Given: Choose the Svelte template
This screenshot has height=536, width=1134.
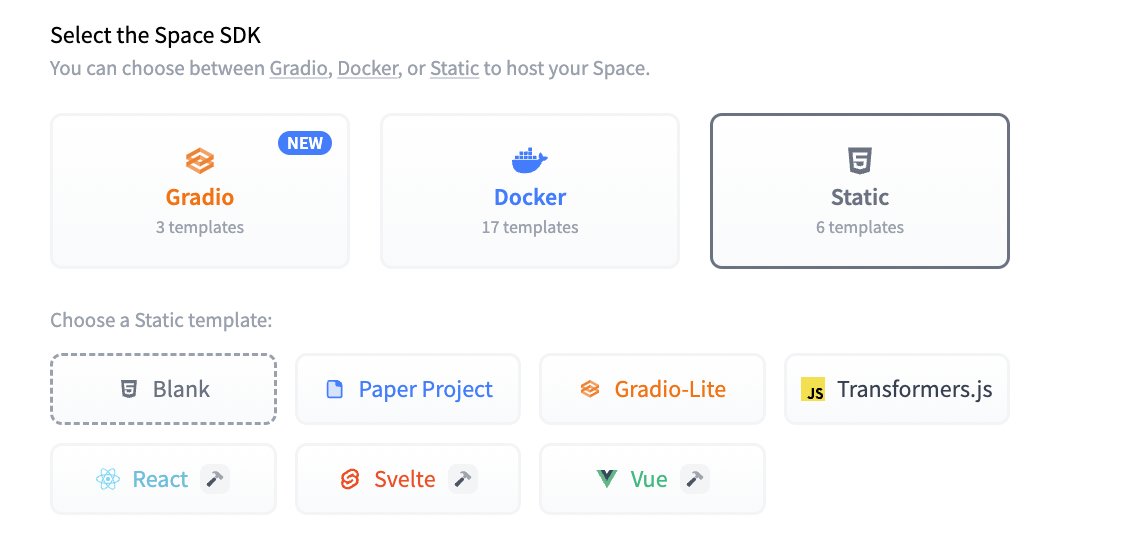Looking at the screenshot, I should coord(408,479).
